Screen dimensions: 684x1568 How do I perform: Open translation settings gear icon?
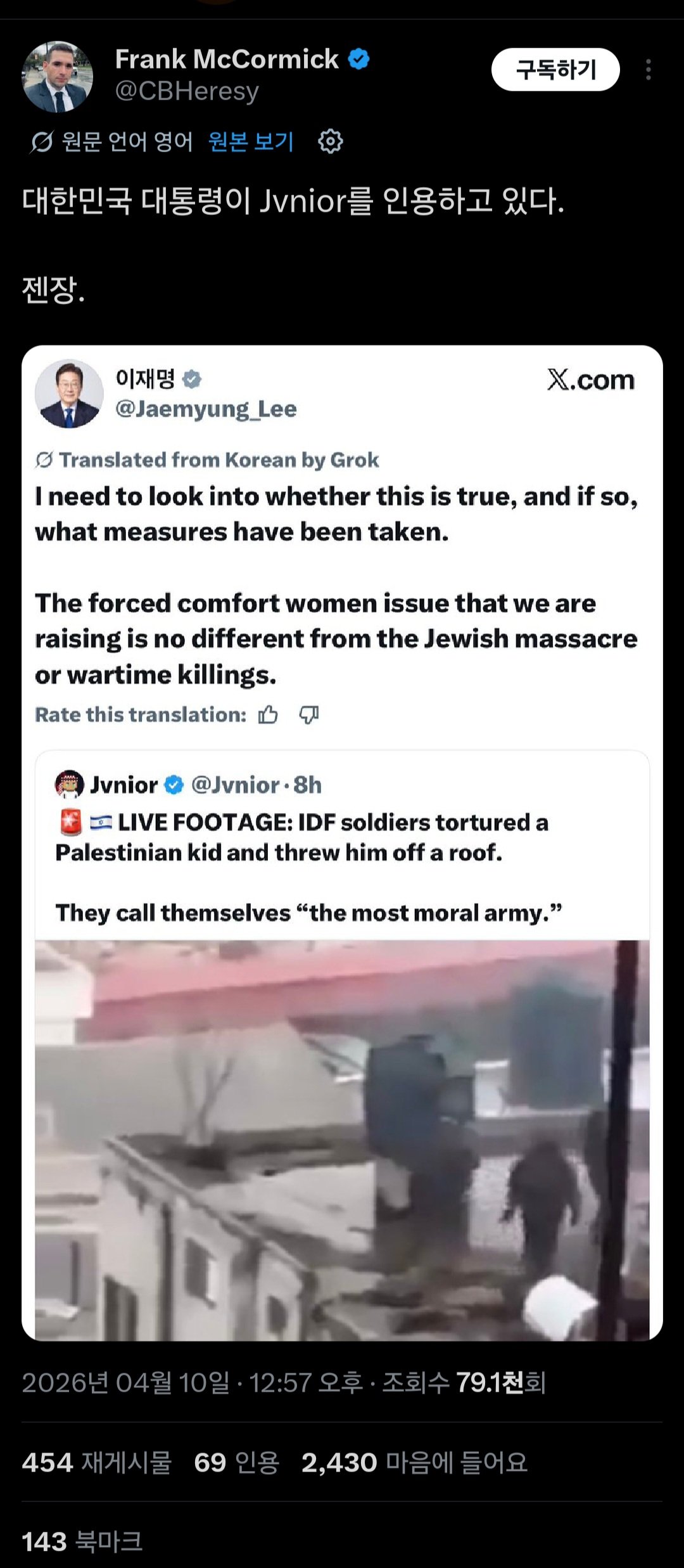coord(330,141)
